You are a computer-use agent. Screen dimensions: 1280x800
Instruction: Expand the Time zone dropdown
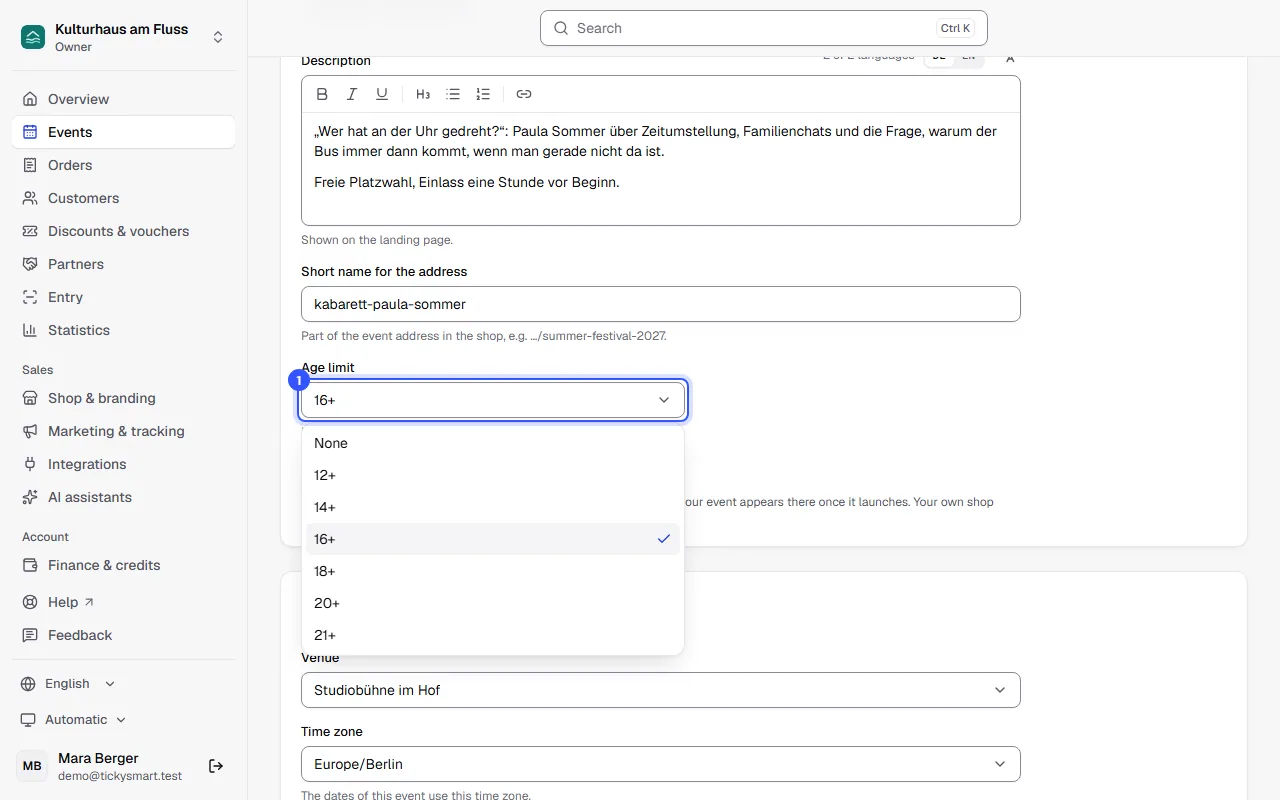pyautogui.click(x=661, y=764)
